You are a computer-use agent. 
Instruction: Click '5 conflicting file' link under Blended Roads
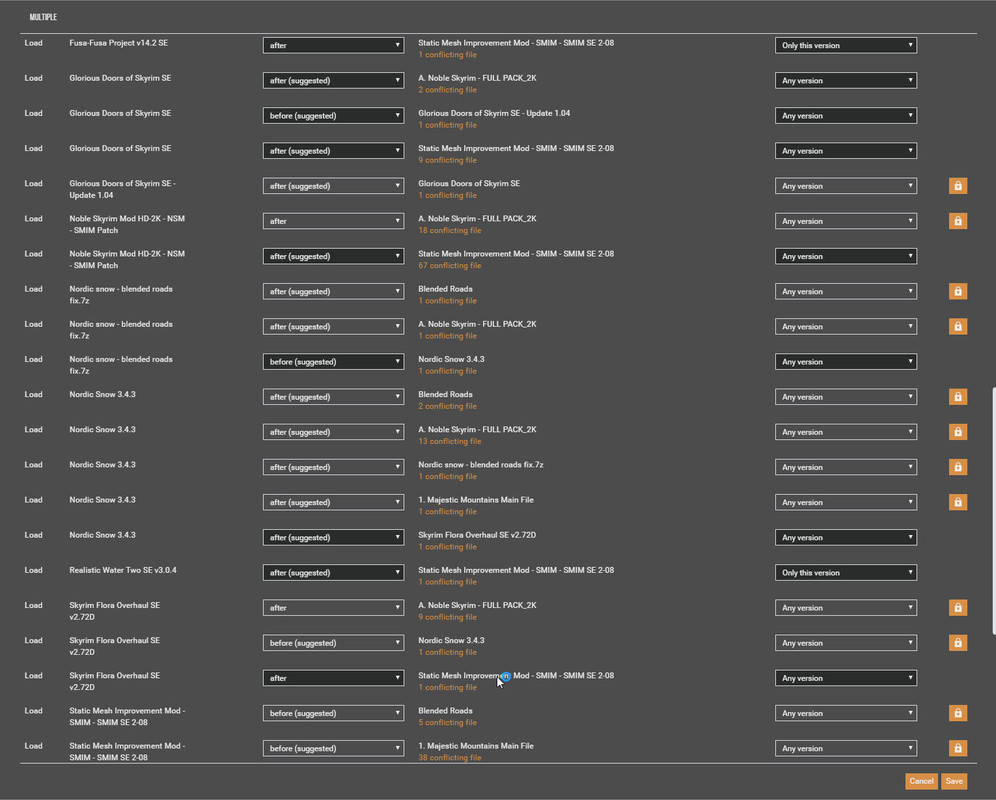[x=447, y=722]
